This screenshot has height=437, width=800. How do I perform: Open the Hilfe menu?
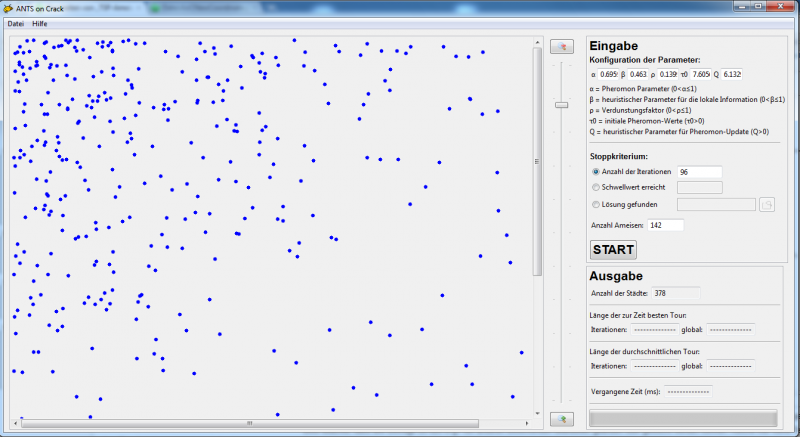pos(40,23)
